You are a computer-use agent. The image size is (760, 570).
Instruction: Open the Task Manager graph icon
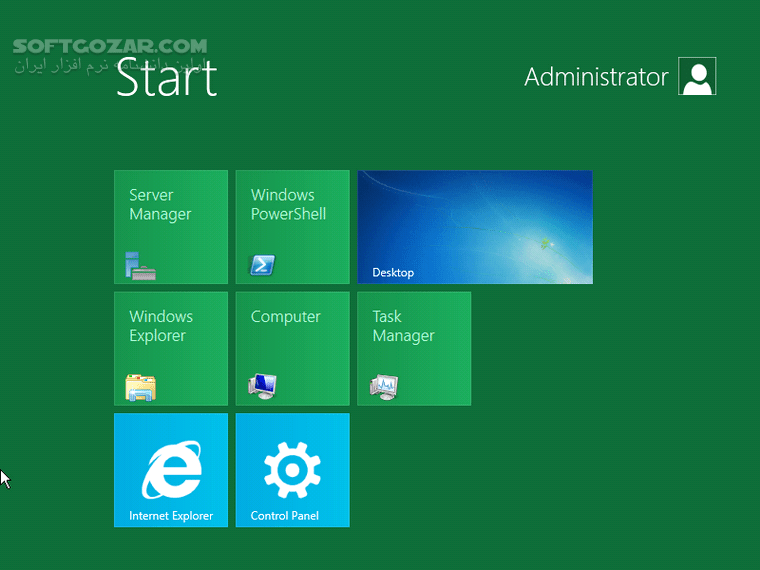tap(384, 385)
